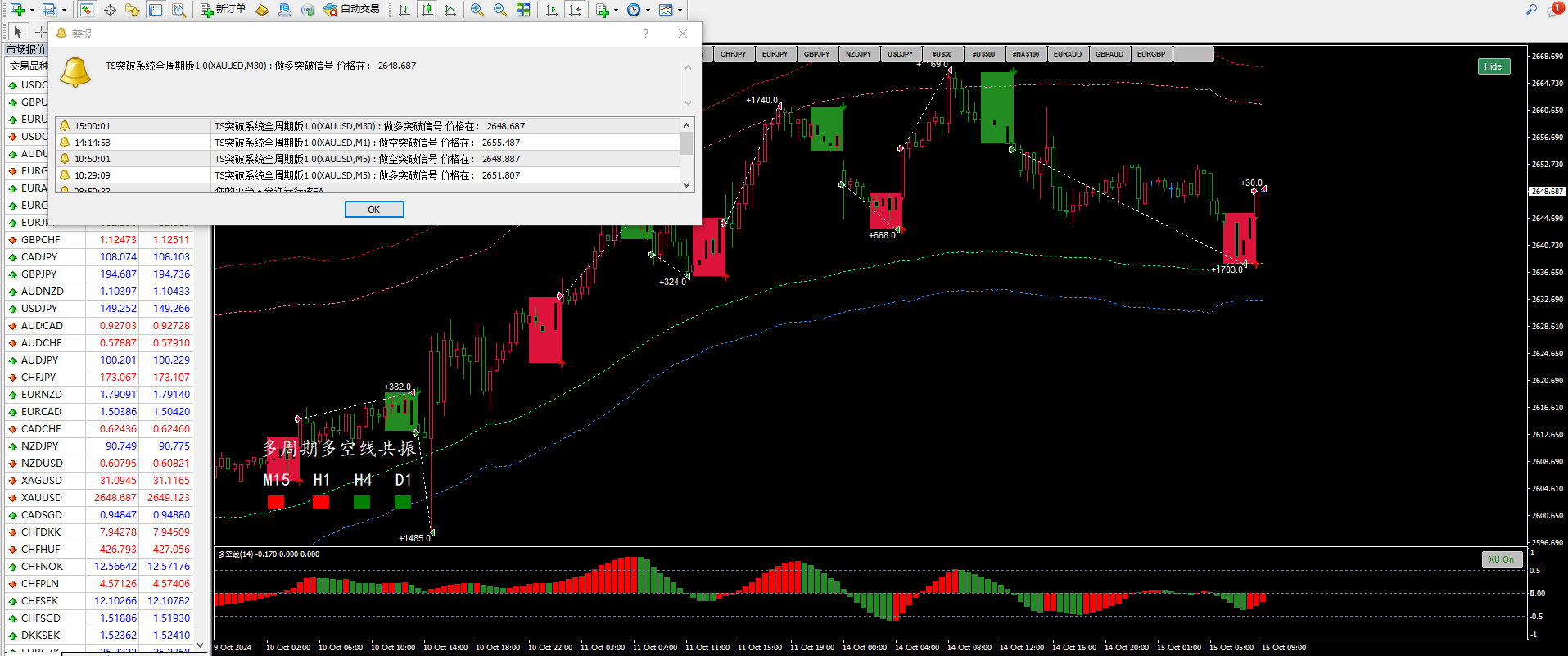
Task: Open the EURGBP symbol button
Action: [1151, 54]
